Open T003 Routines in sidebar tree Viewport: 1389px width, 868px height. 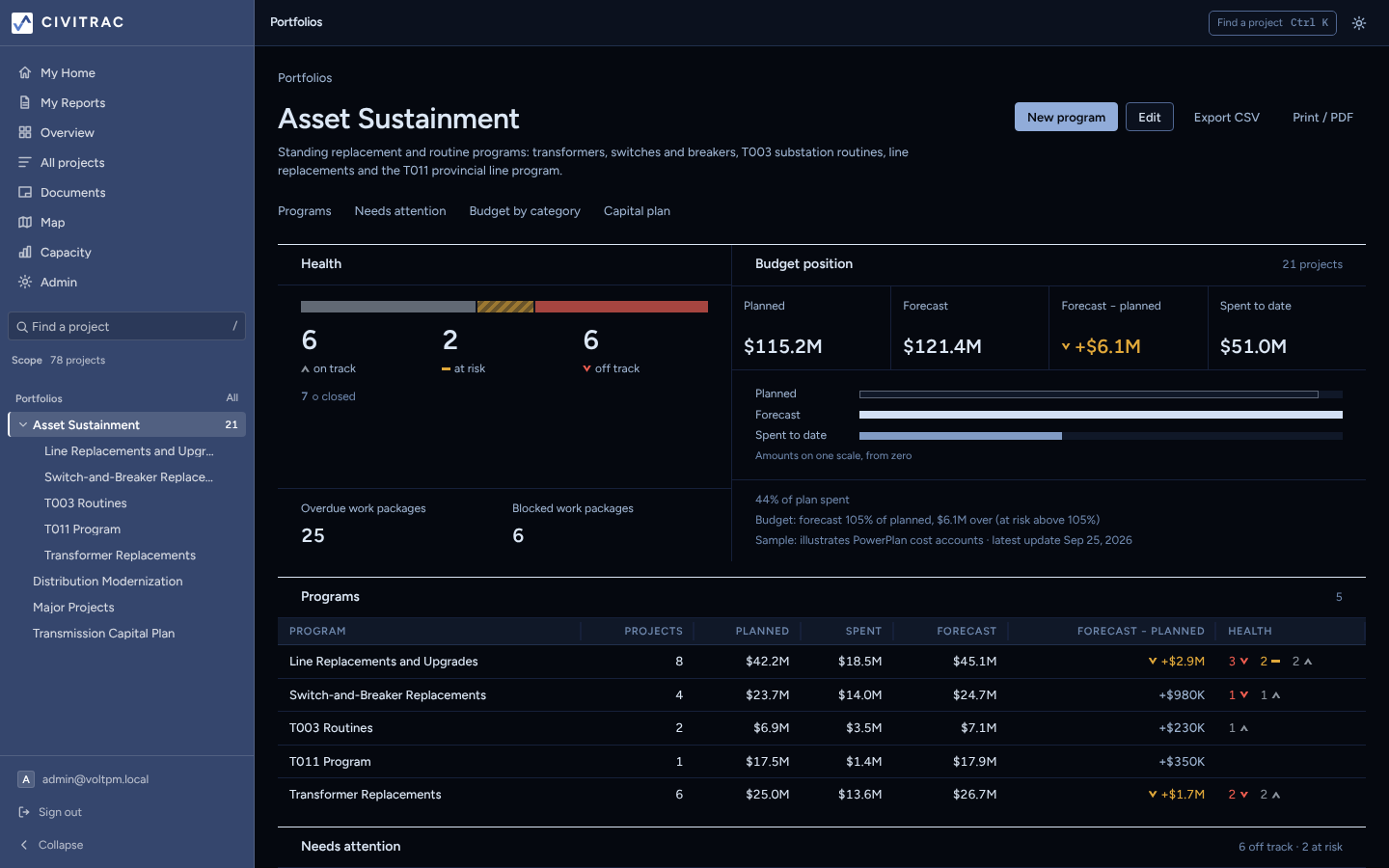[86, 502]
